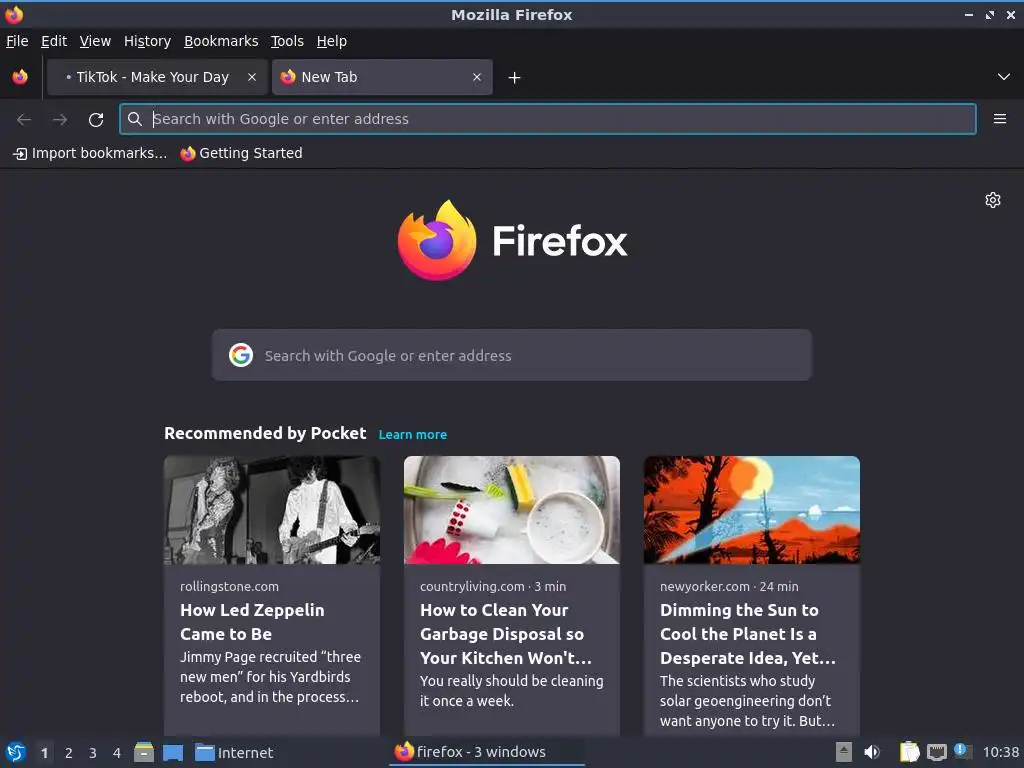Viewport: 1024px width, 768px height.
Task: Open How Led Zeppelin Came to Be headline
Action: 252,622
